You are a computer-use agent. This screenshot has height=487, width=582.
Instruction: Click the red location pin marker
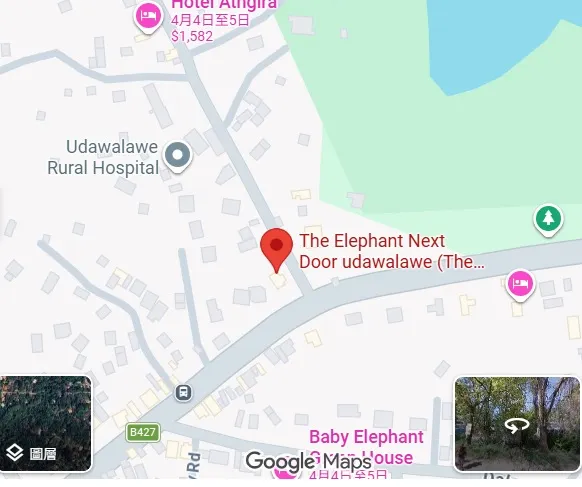pyautogui.click(x=276, y=250)
